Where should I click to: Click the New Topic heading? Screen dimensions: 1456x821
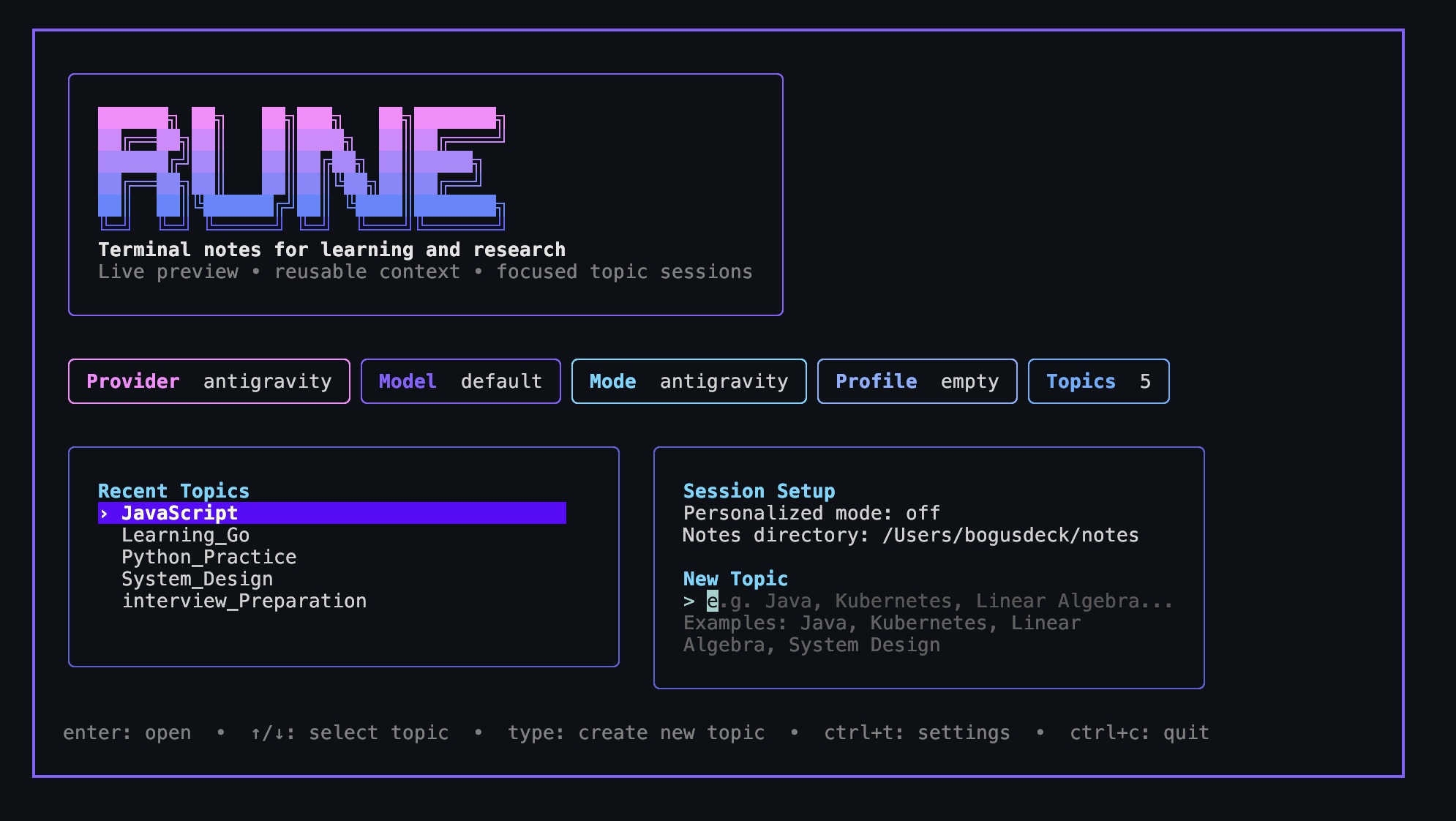click(x=735, y=579)
